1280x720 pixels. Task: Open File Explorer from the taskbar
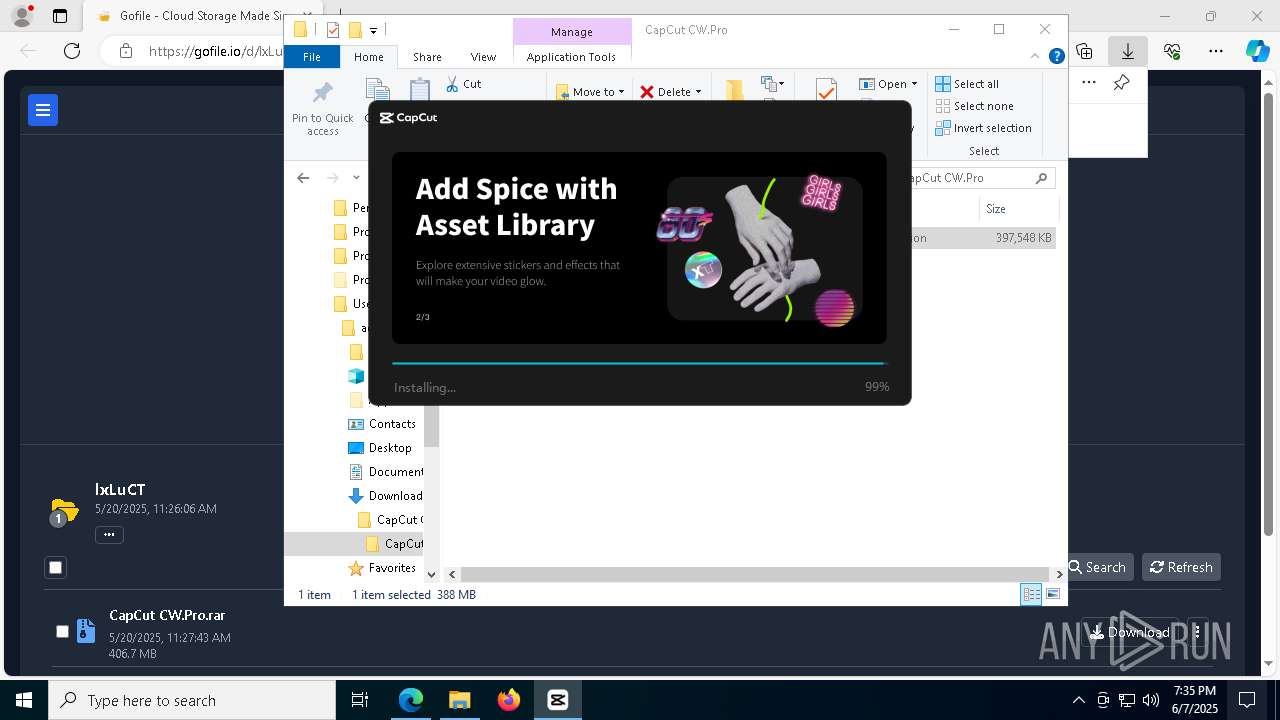(459, 700)
